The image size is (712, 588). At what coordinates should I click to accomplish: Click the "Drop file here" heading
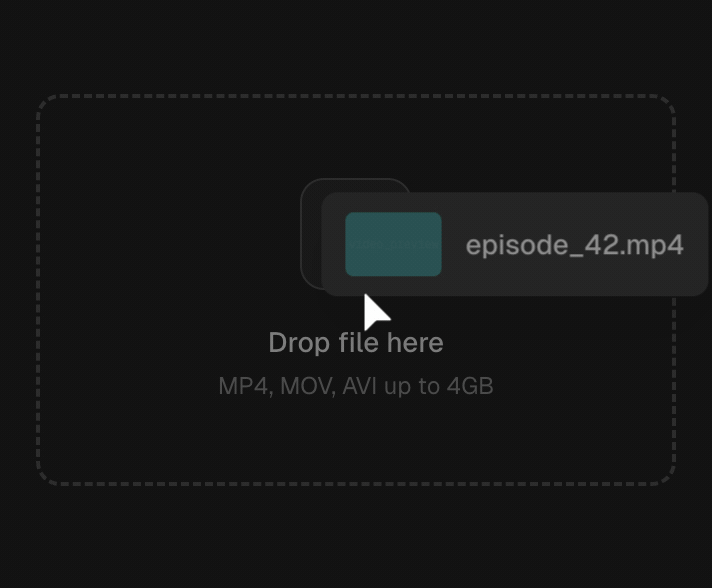coord(356,342)
